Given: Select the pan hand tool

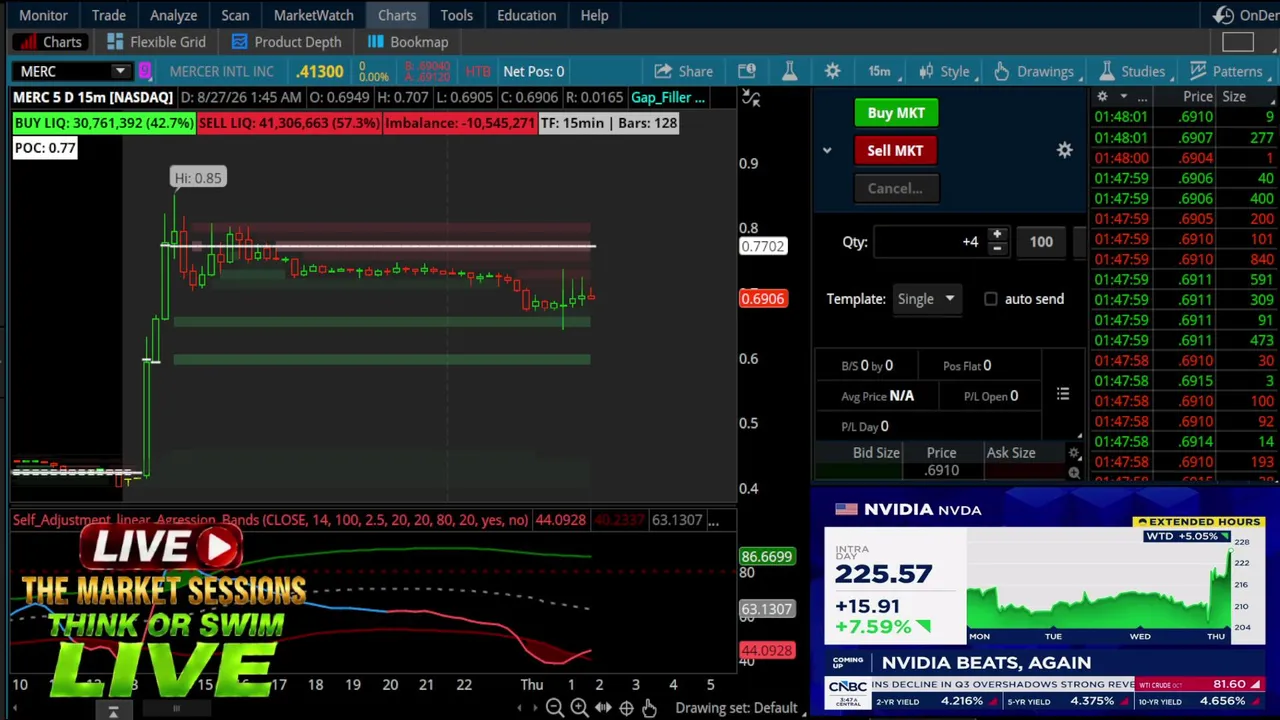Looking at the screenshot, I should pyautogui.click(x=649, y=708).
